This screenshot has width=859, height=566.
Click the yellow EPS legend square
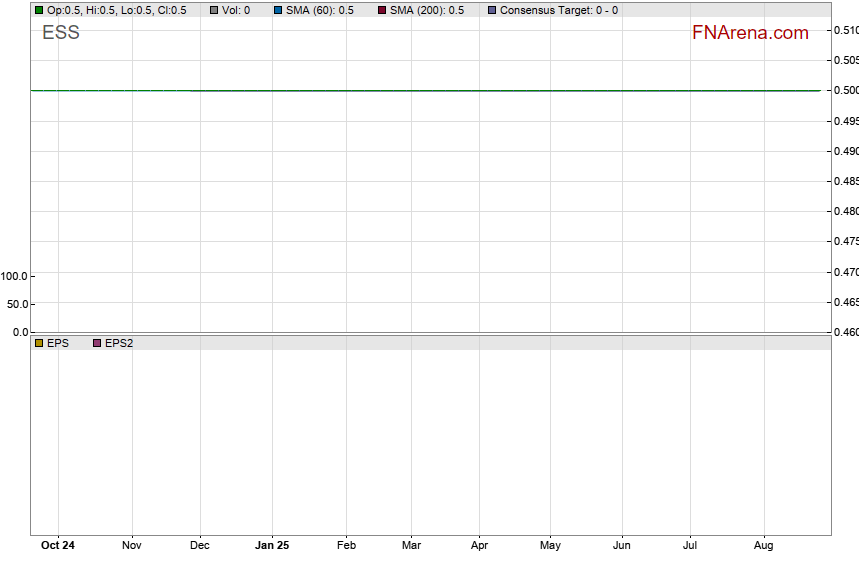[x=39, y=343]
